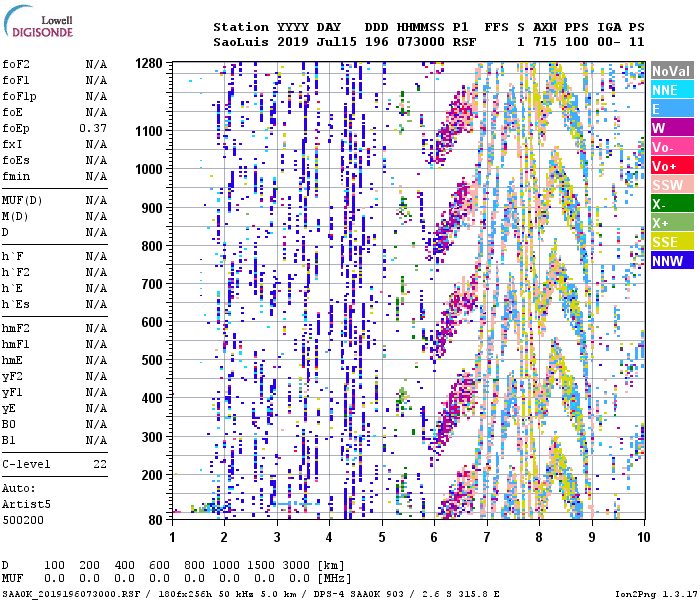Screen dimensions: 700x600
Task: Click the 3000 km distance column header
Action: pyautogui.click(x=296, y=566)
